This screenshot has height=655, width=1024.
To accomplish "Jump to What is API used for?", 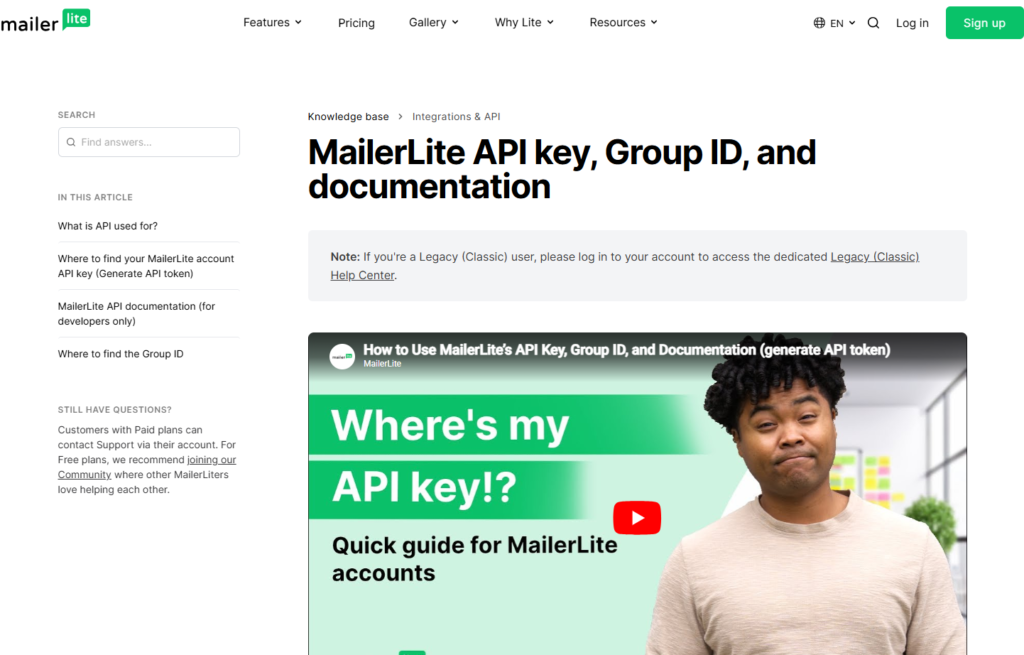I will (108, 226).
